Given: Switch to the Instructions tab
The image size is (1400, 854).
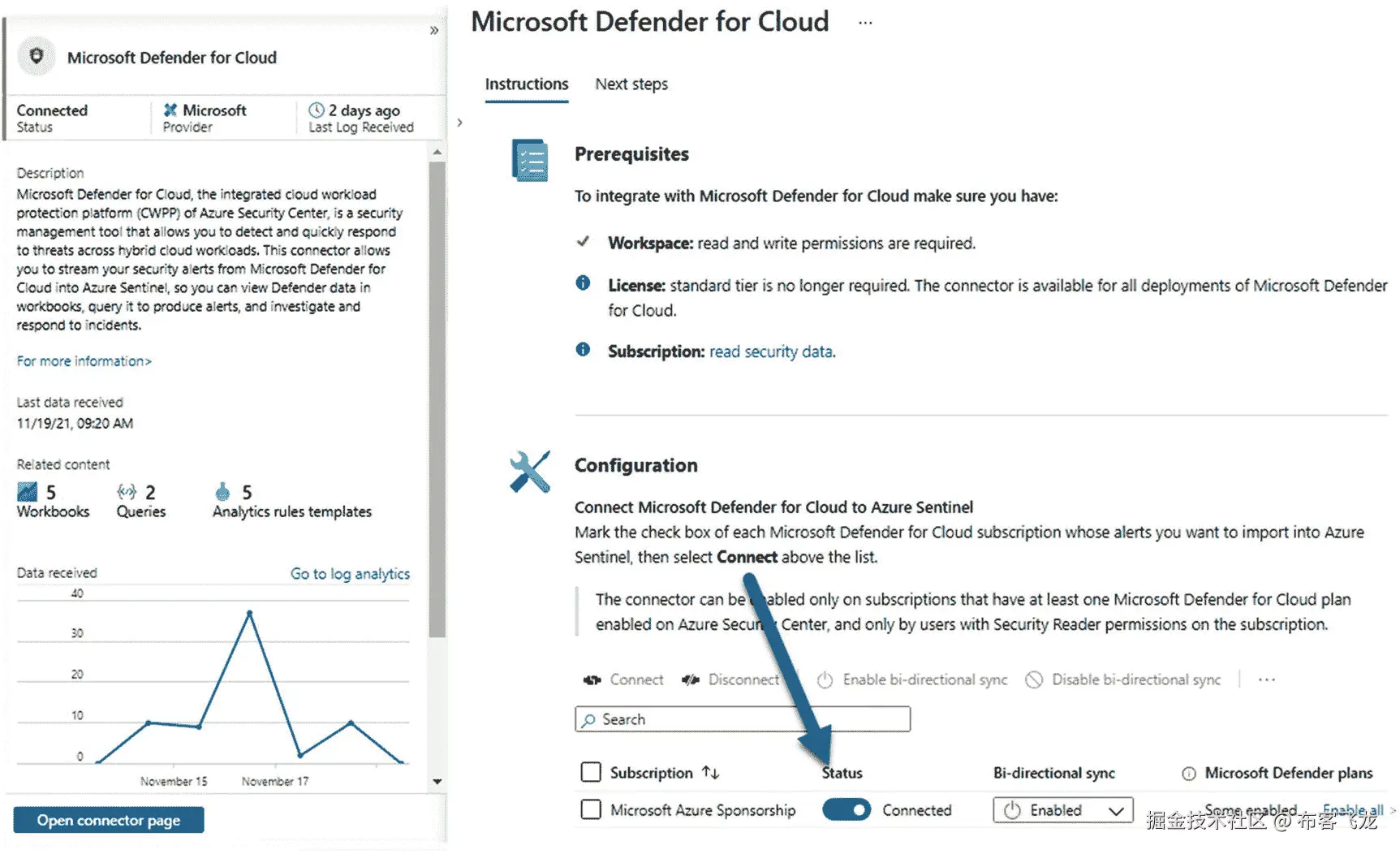Looking at the screenshot, I should tap(527, 84).
